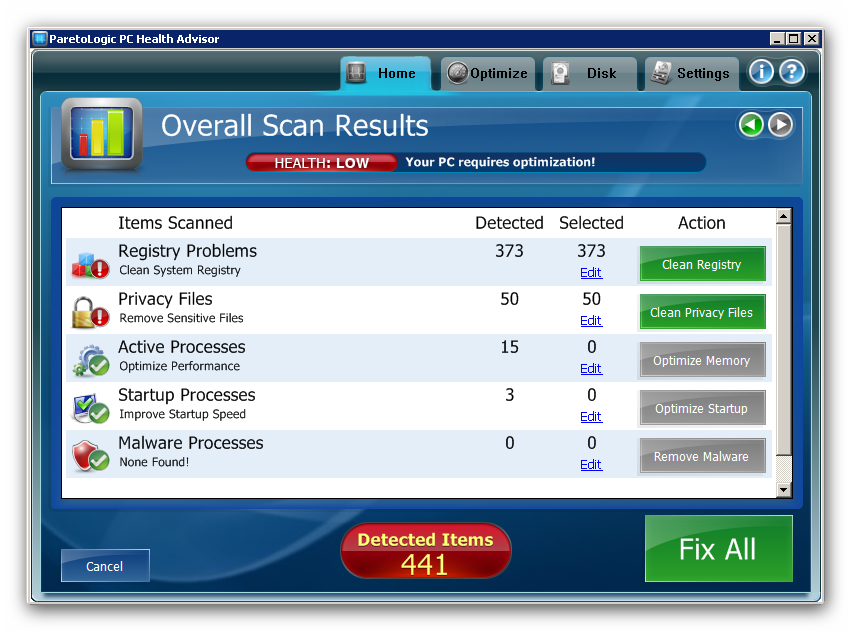This screenshot has height=632, width=852.
Task: Edit the Active Processes selection
Action: 591,368
